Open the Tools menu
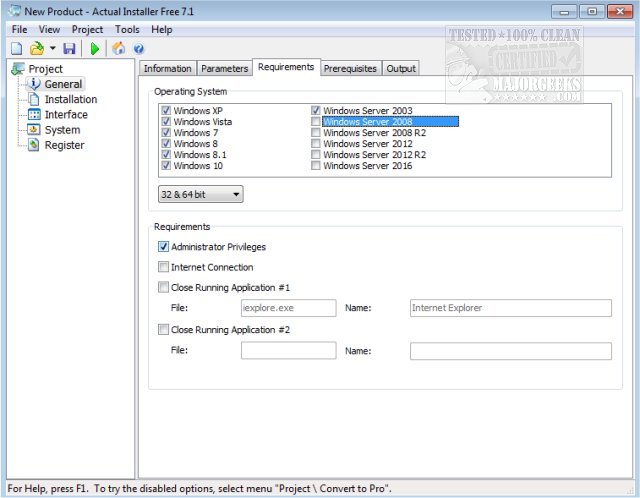The height and width of the screenshot is (498, 640). [127, 29]
